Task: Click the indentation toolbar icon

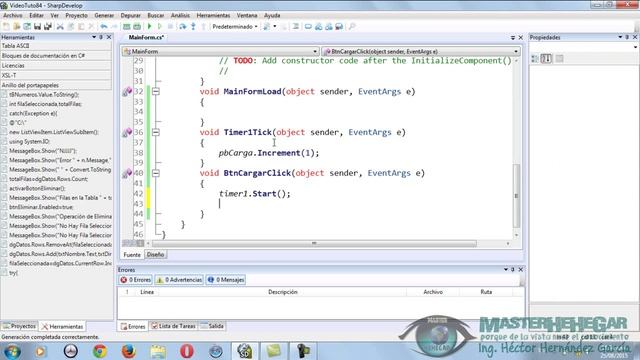Action: 296,27
